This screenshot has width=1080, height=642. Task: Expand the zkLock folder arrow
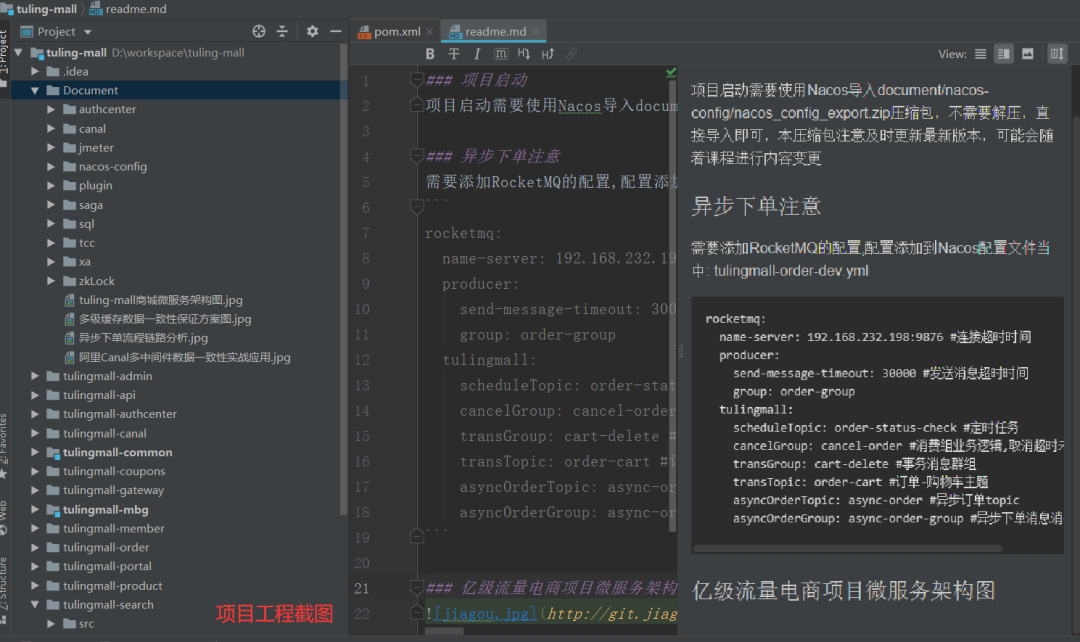(51, 280)
